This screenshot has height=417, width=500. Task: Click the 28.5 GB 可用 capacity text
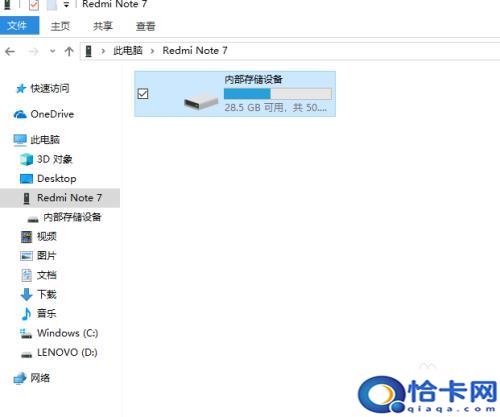click(275, 108)
